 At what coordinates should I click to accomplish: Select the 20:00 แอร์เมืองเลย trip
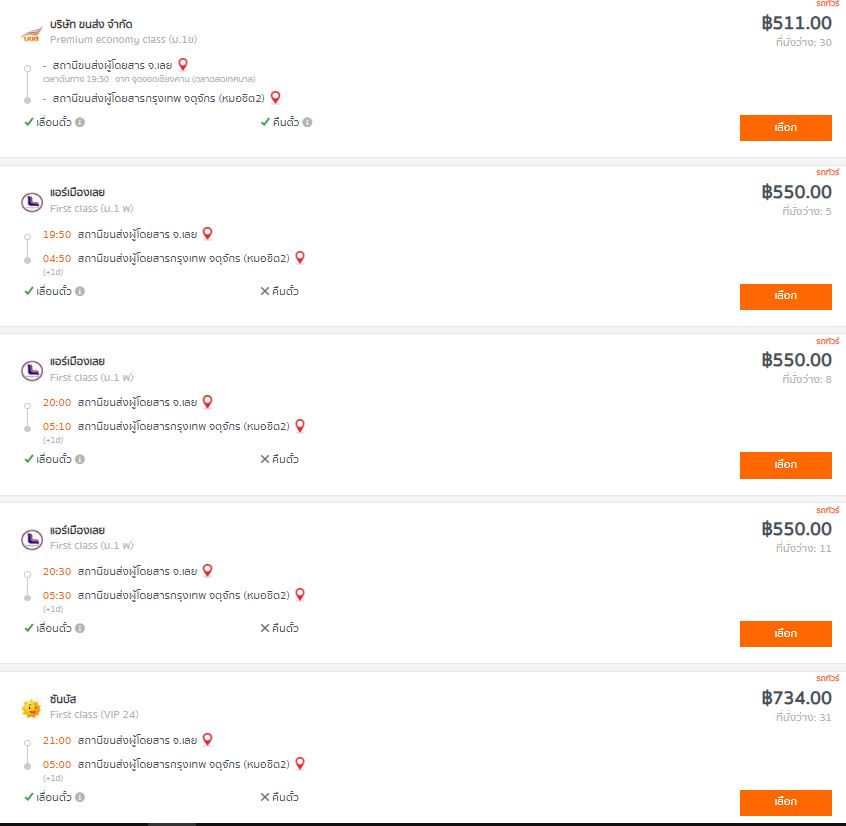[x=785, y=465]
